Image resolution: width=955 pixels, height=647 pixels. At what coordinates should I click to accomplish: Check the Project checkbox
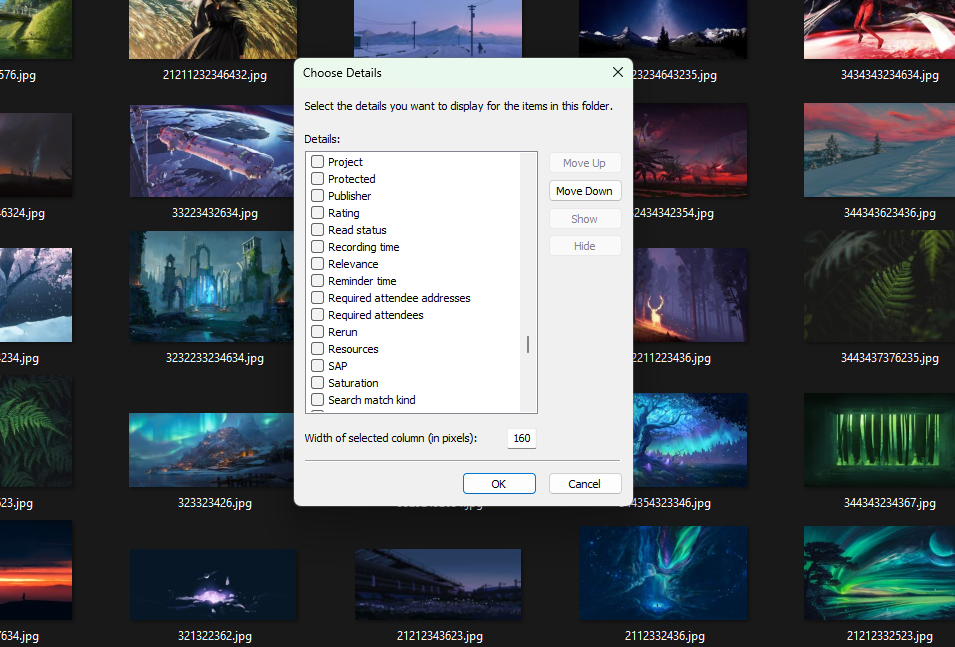[x=317, y=162]
